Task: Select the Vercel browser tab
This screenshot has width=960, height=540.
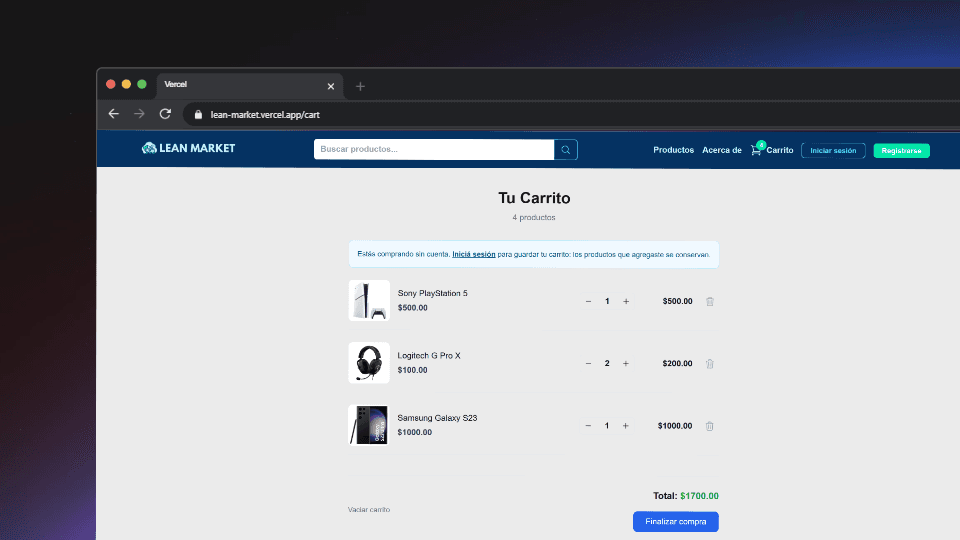Action: [x=250, y=85]
